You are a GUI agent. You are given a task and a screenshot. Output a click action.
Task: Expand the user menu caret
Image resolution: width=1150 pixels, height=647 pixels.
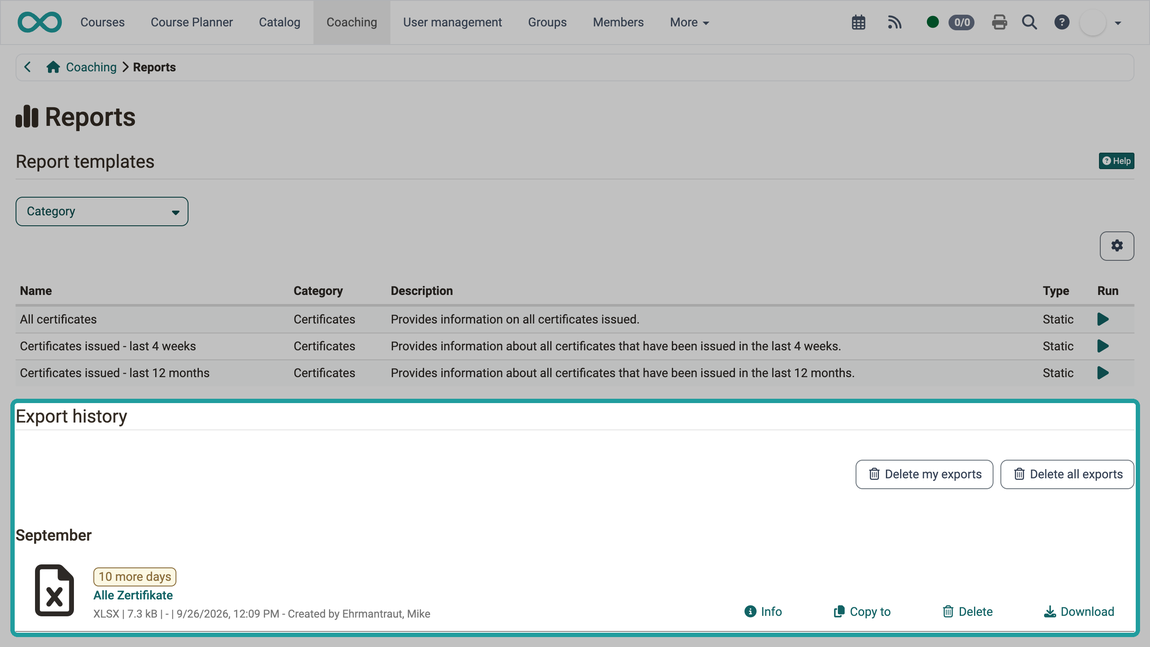[1118, 23]
